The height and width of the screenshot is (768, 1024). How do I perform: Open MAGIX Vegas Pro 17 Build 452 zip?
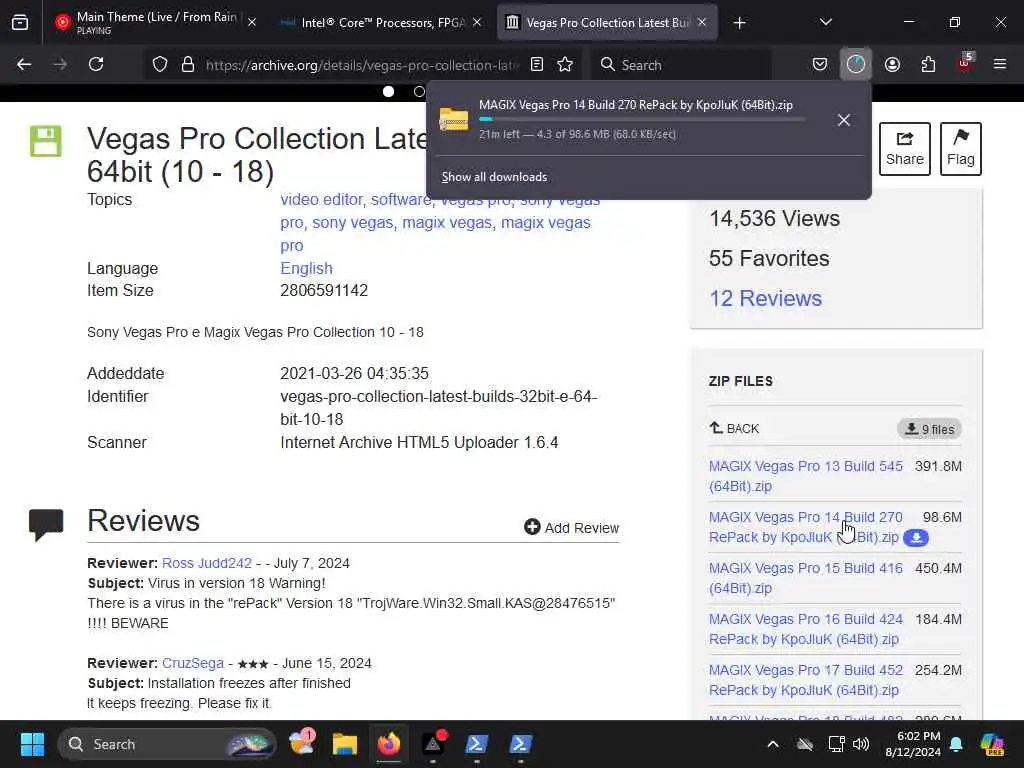[x=806, y=680]
